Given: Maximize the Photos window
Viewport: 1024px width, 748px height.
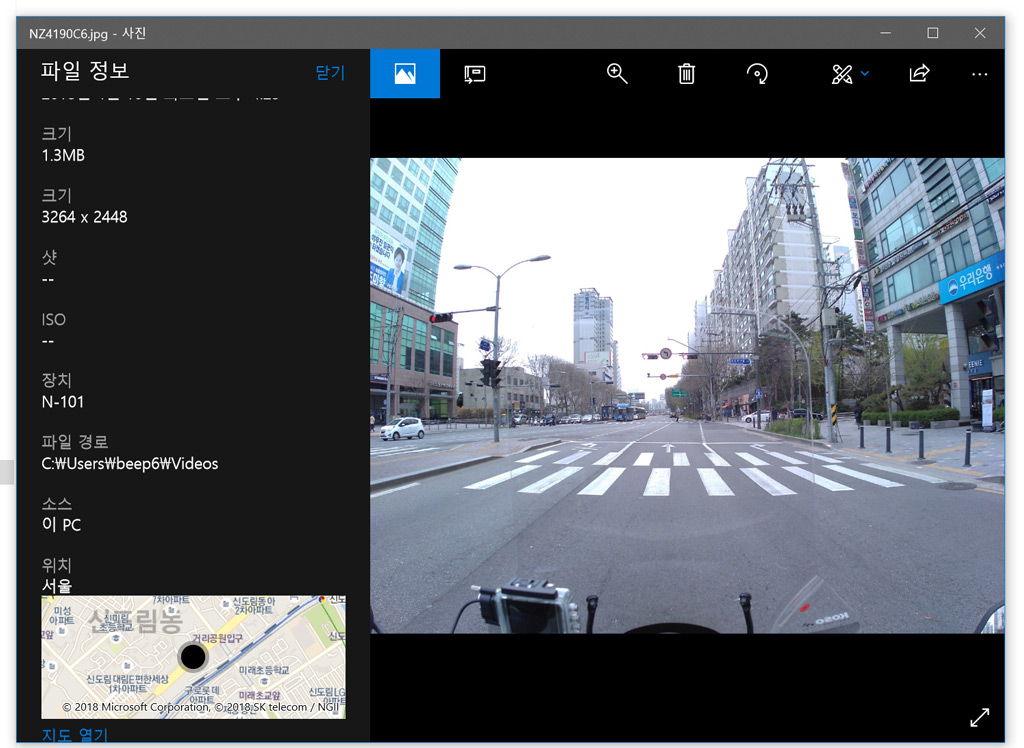Looking at the screenshot, I should [x=932, y=33].
